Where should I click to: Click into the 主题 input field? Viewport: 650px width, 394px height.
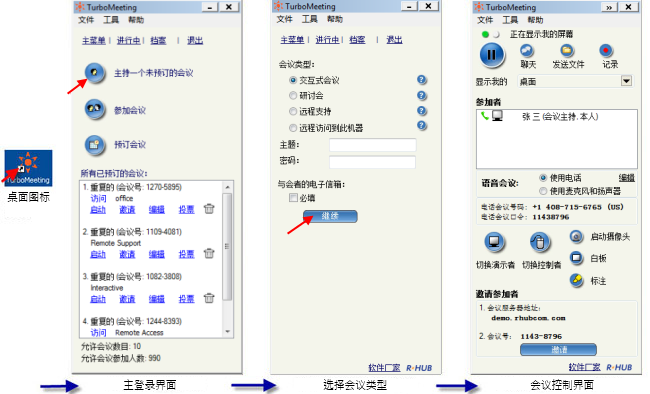point(372,145)
